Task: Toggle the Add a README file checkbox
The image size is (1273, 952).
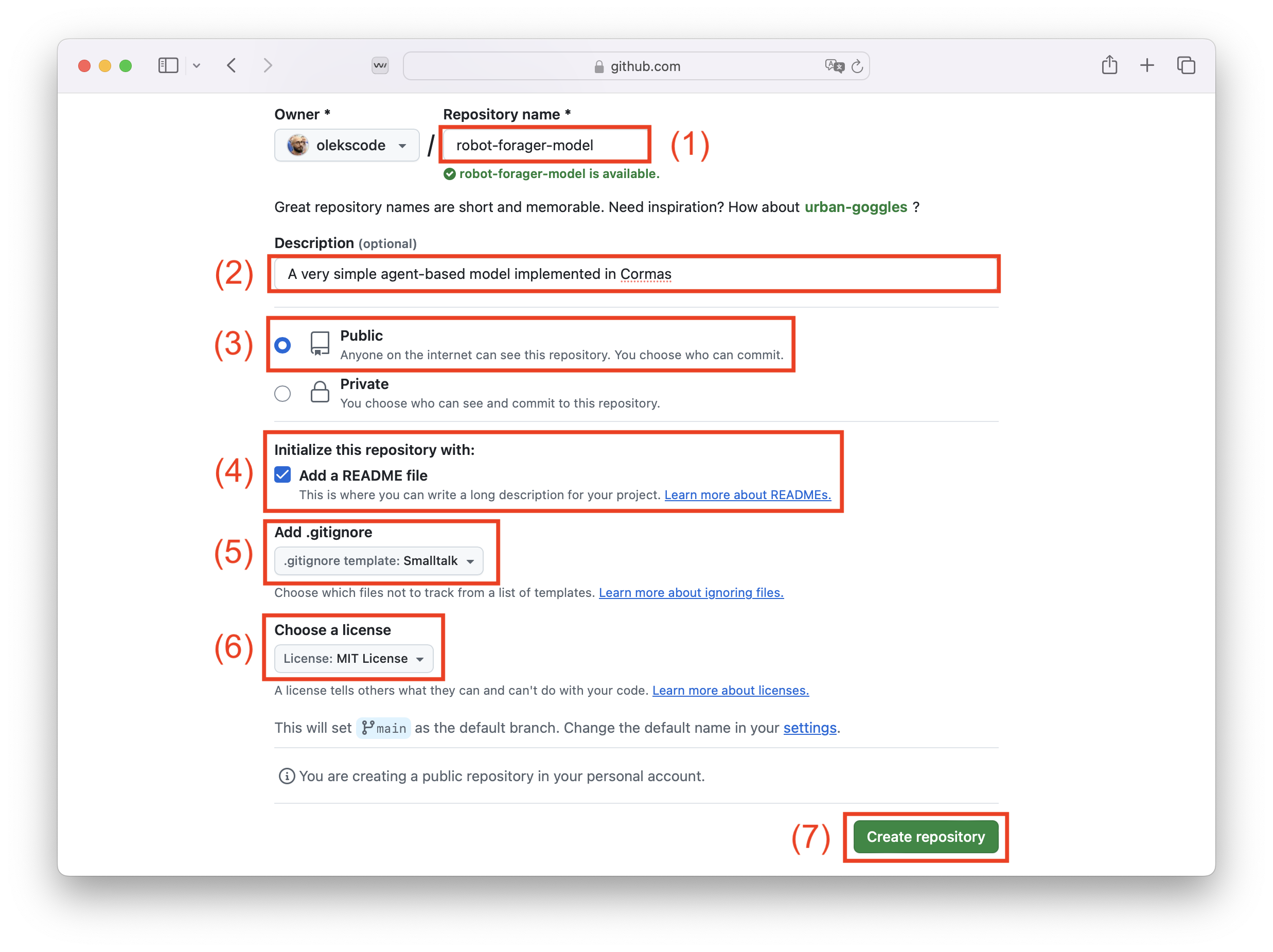Action: pos(282,475)
